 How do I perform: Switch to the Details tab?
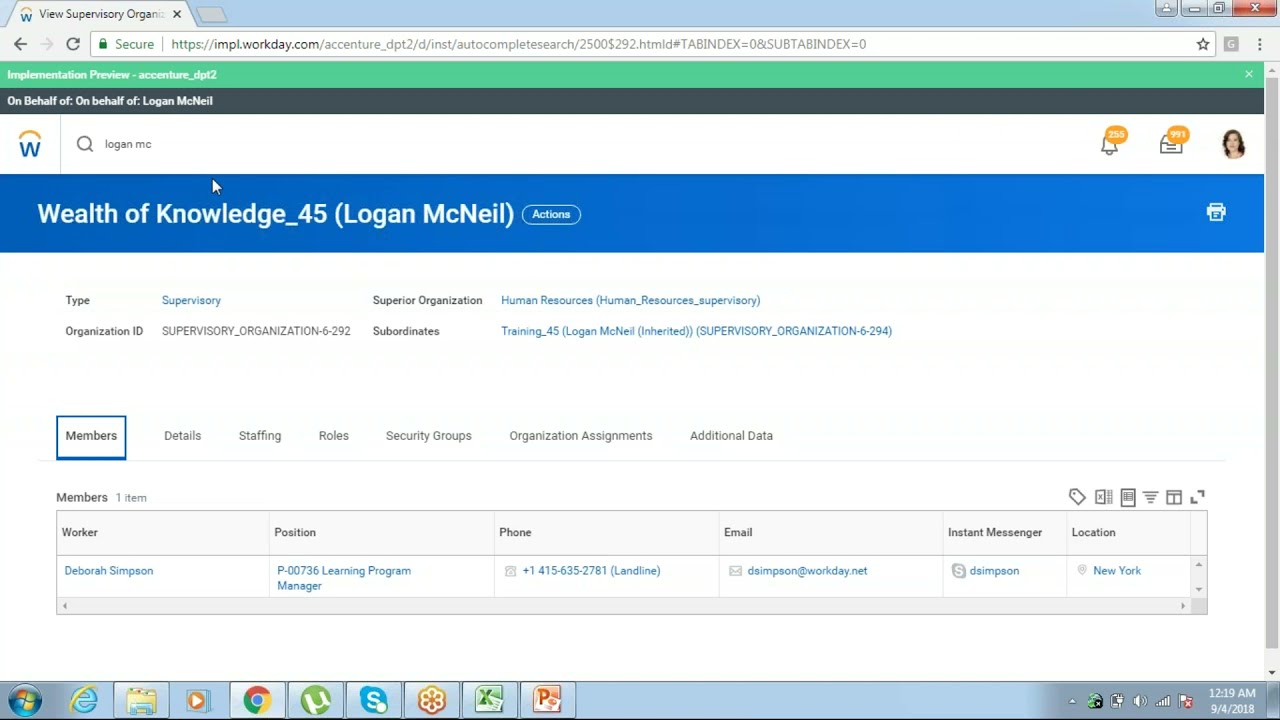tap(182, 436)
